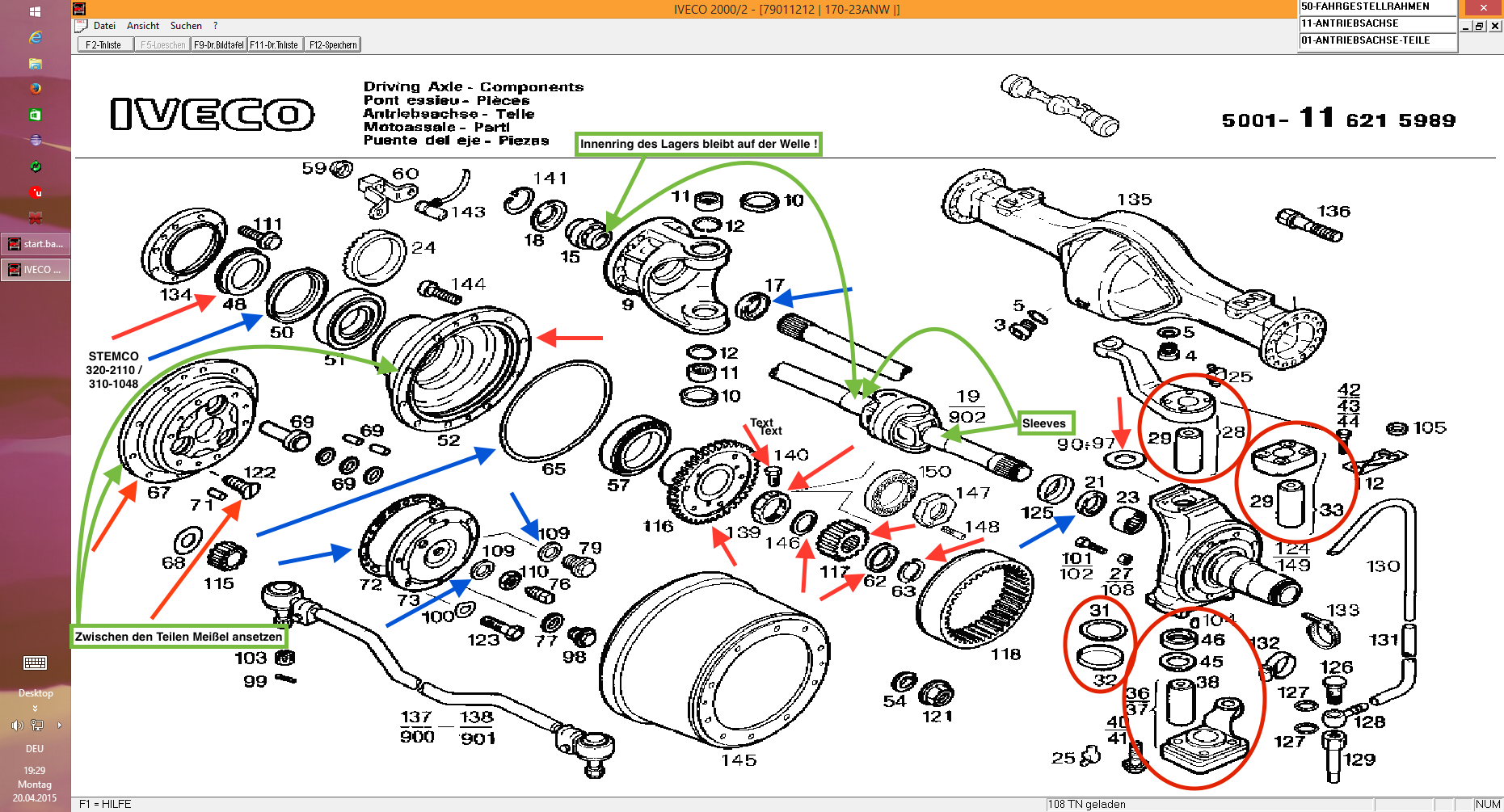Click part number 105 label
This screenshot has width=1504, height=812.
tap(1429, 427)
